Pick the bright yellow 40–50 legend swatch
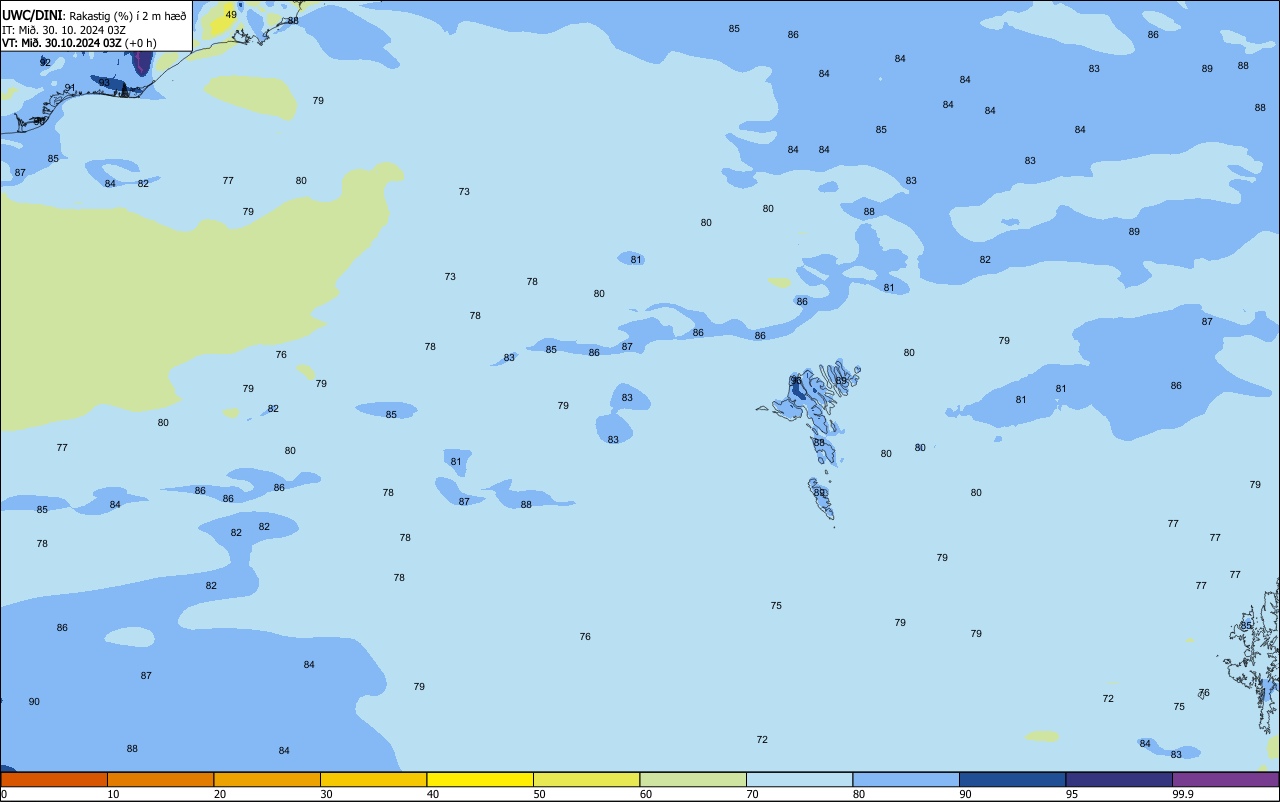 pyautogui.click(x=480, y=779)
